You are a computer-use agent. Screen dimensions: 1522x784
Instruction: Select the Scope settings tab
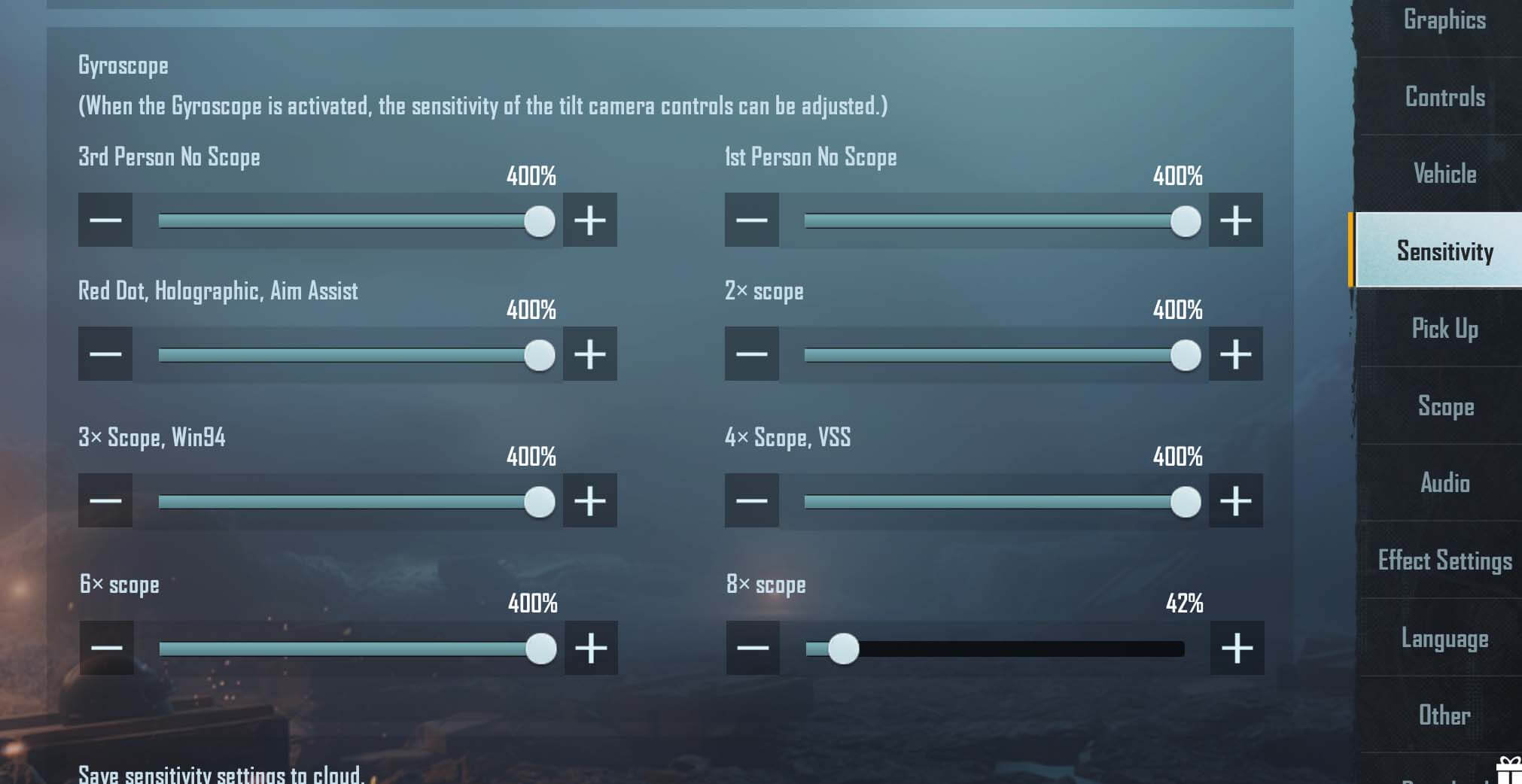click(1445, 406)
